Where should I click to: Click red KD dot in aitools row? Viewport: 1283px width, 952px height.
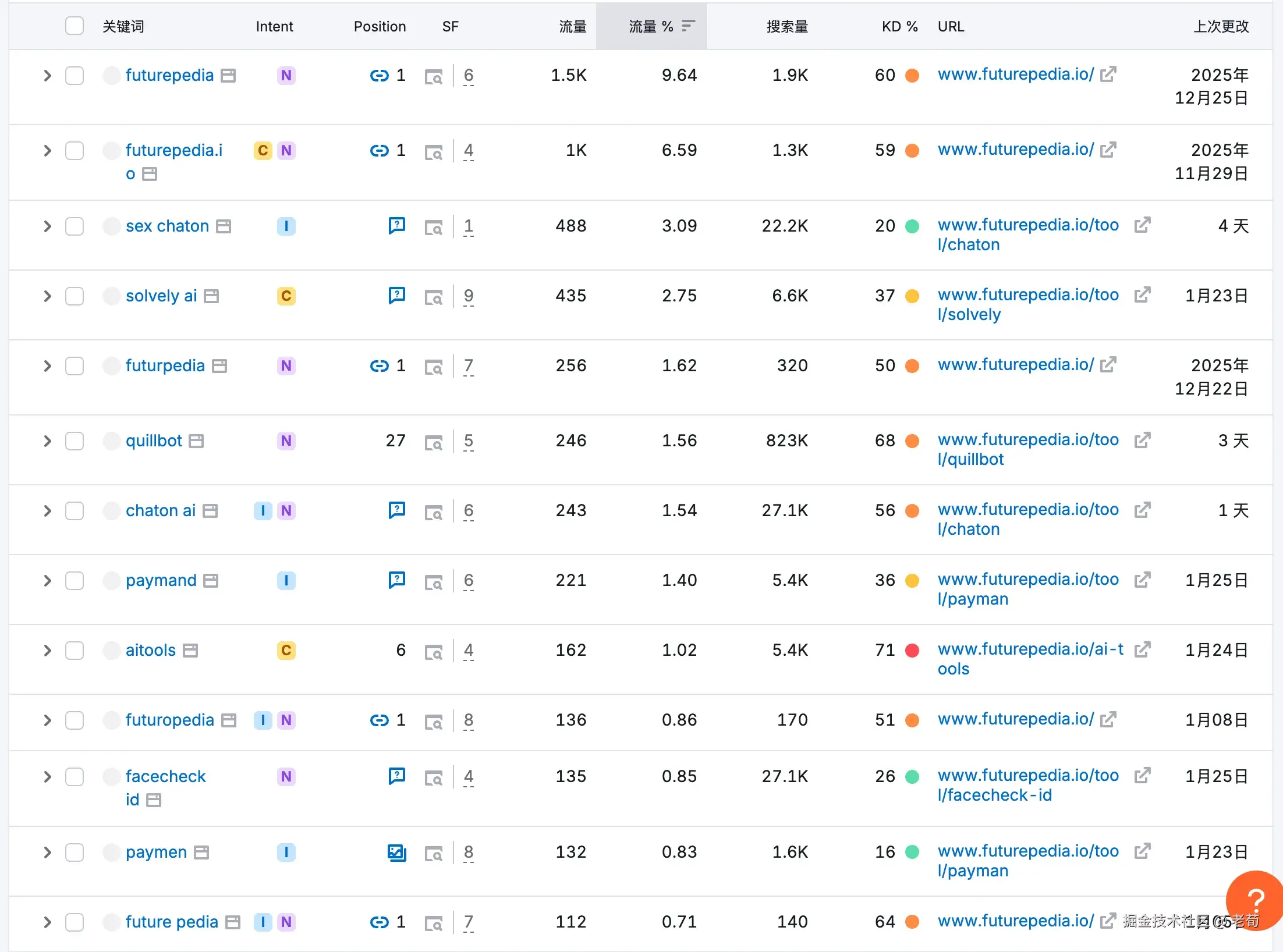tap(912, 651)
